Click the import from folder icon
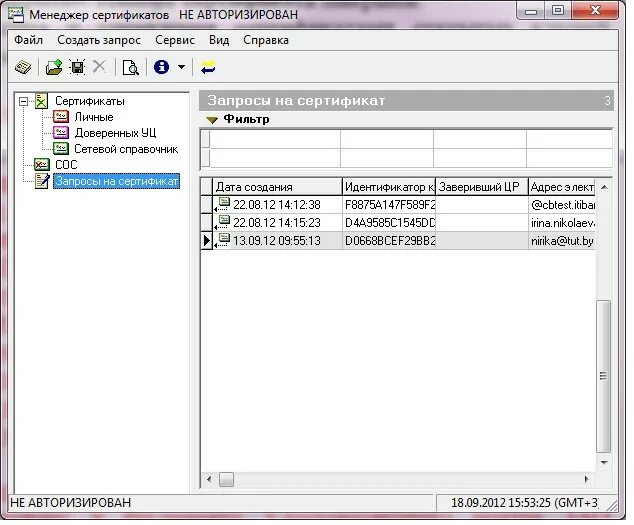The height and width of the screenshot is (525, 634). [54, 67]
